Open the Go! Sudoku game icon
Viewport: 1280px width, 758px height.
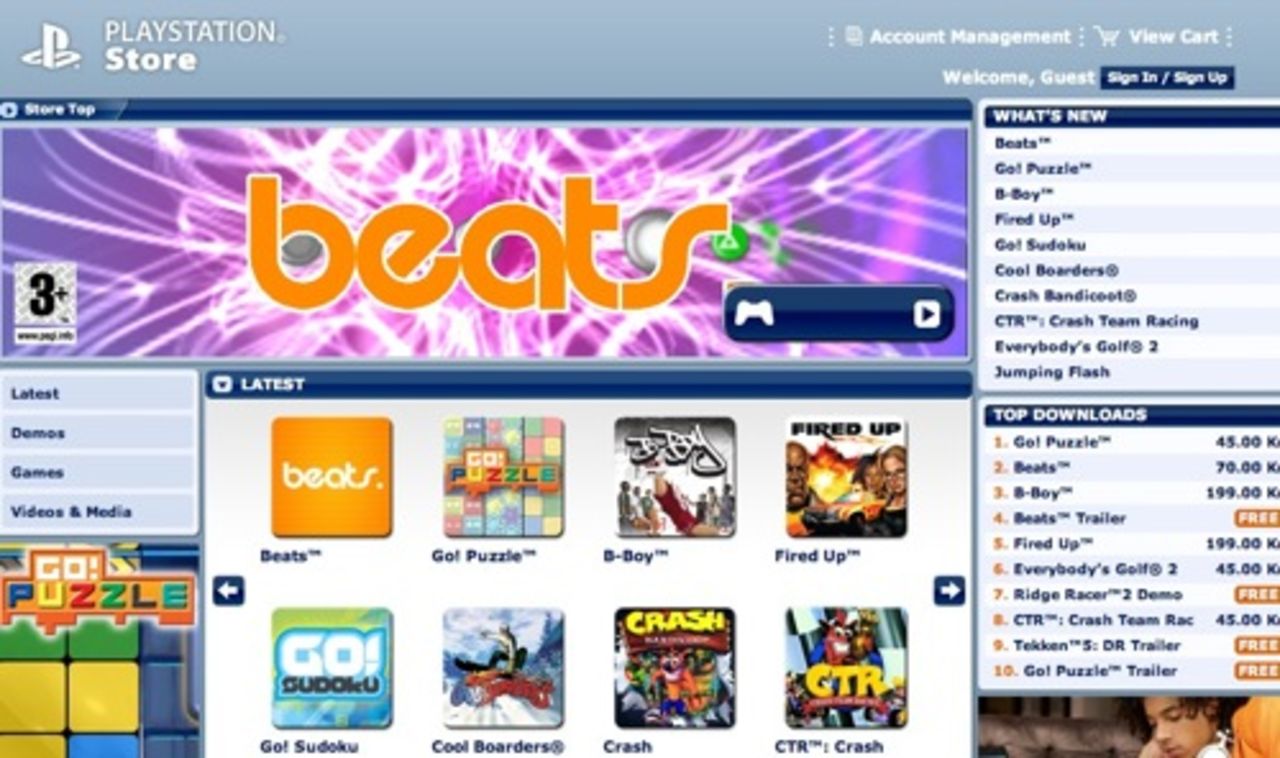[x=332, y=668]
